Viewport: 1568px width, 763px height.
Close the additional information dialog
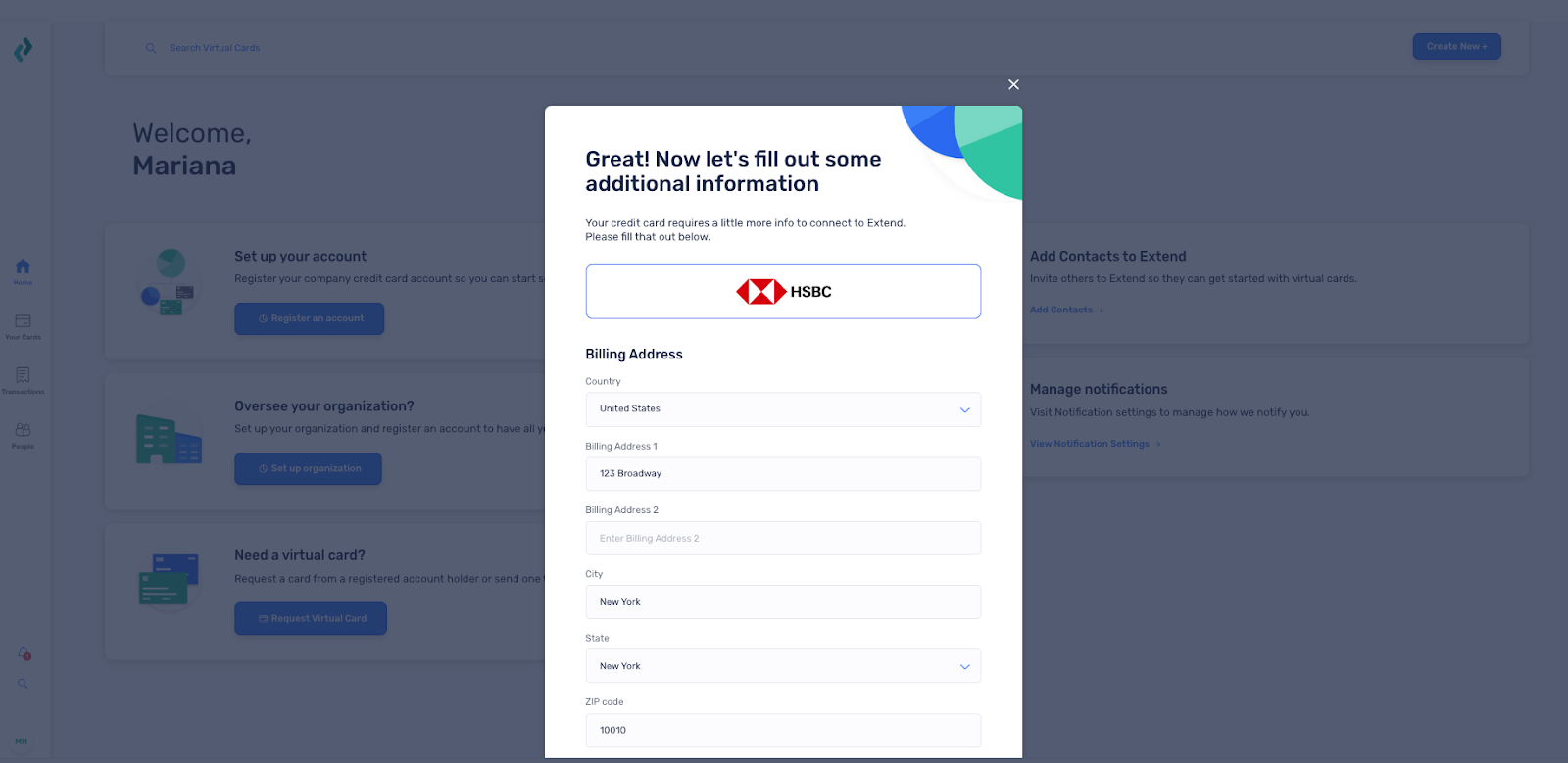click(1013, 84)
